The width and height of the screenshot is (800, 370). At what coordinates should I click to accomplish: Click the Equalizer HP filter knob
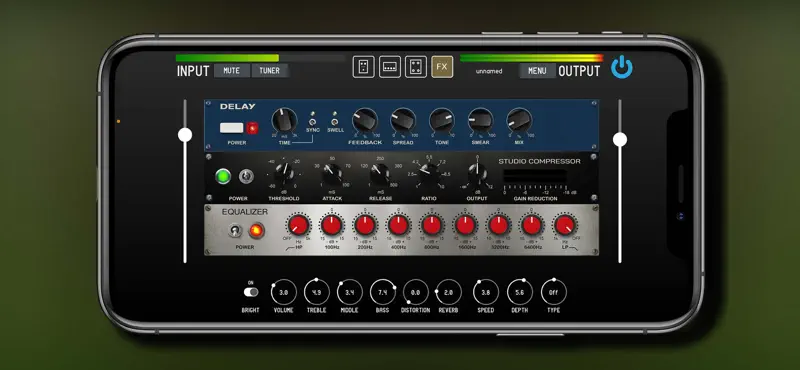pos(298,225)
